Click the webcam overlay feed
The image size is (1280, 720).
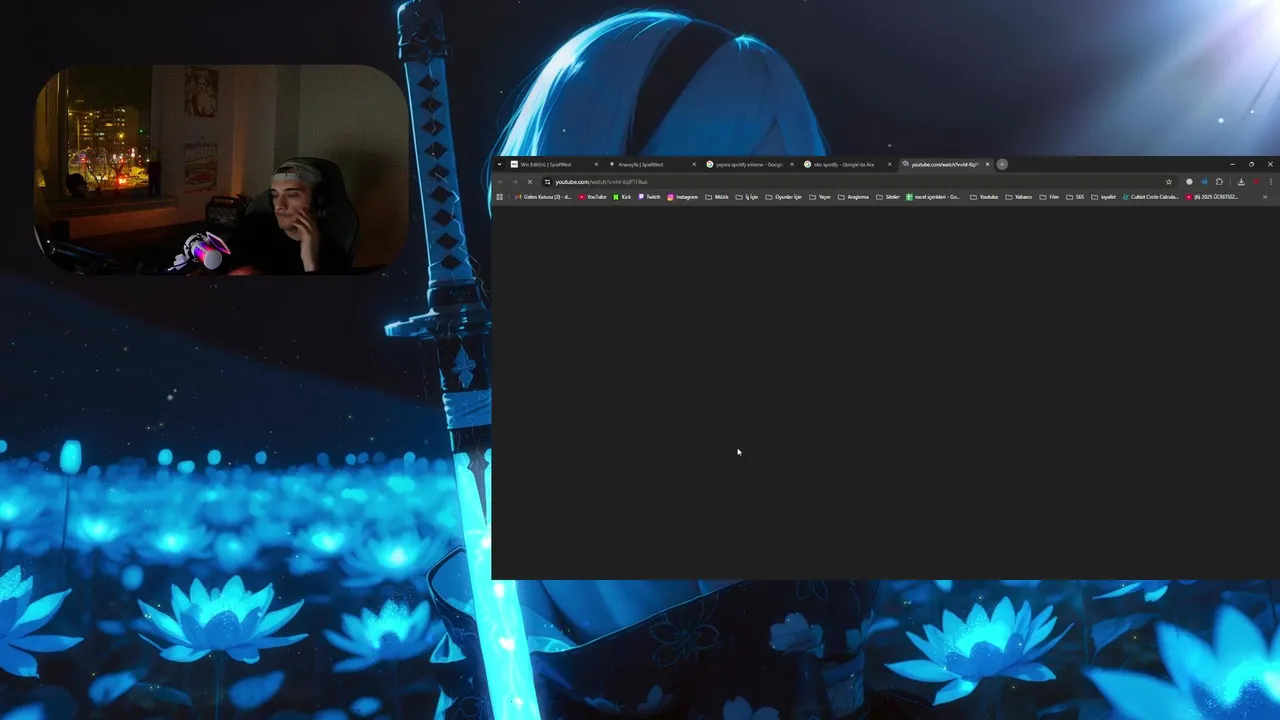point(221,169)
